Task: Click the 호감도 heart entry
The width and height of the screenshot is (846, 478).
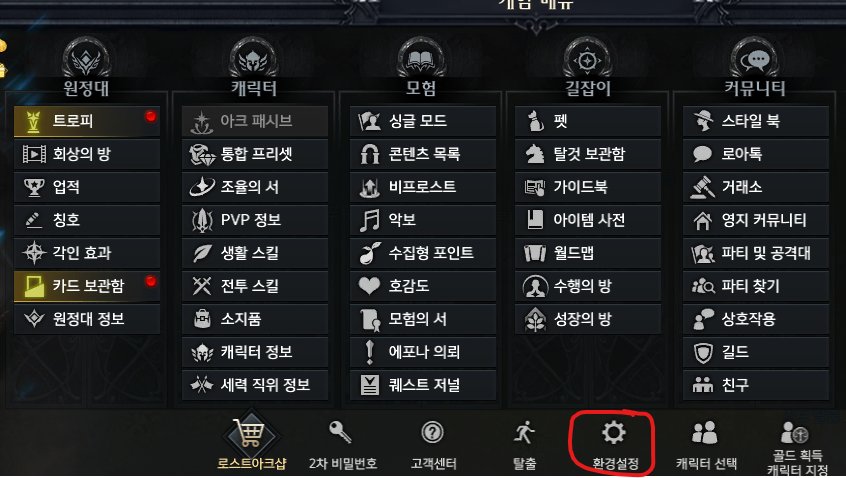Action: 422,286
